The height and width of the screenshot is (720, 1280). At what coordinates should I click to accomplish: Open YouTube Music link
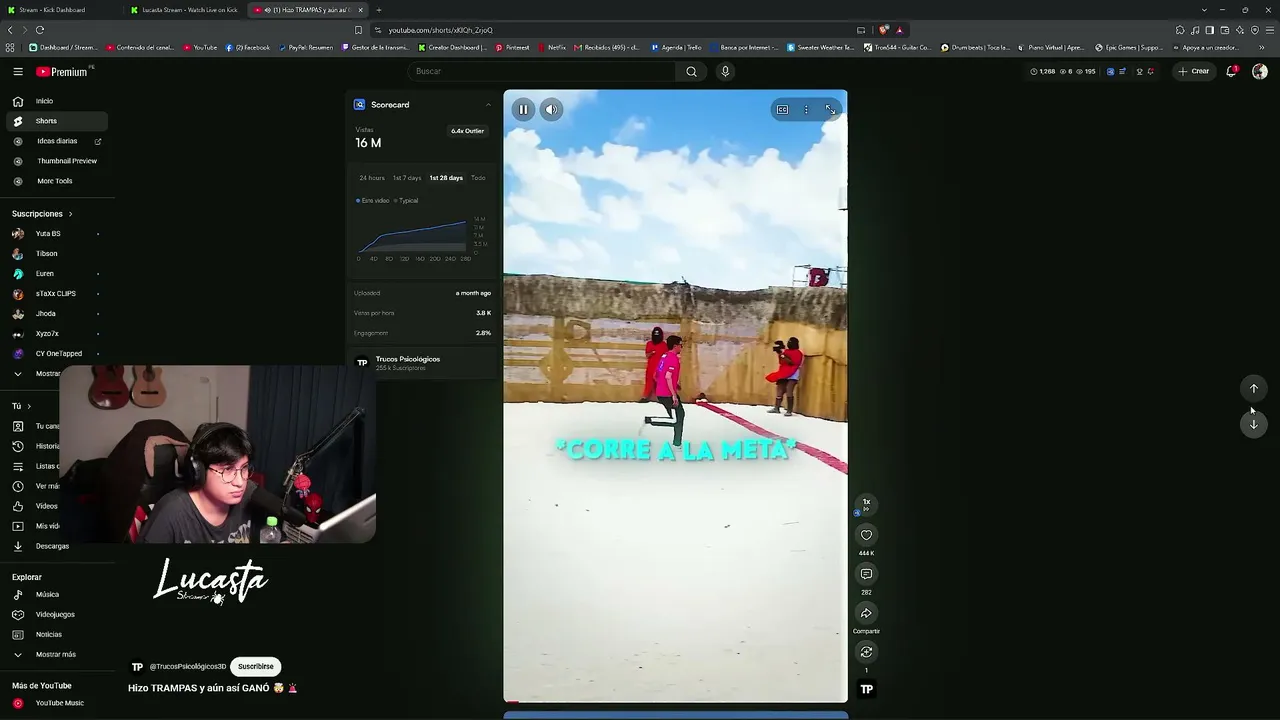coord(56,703)
